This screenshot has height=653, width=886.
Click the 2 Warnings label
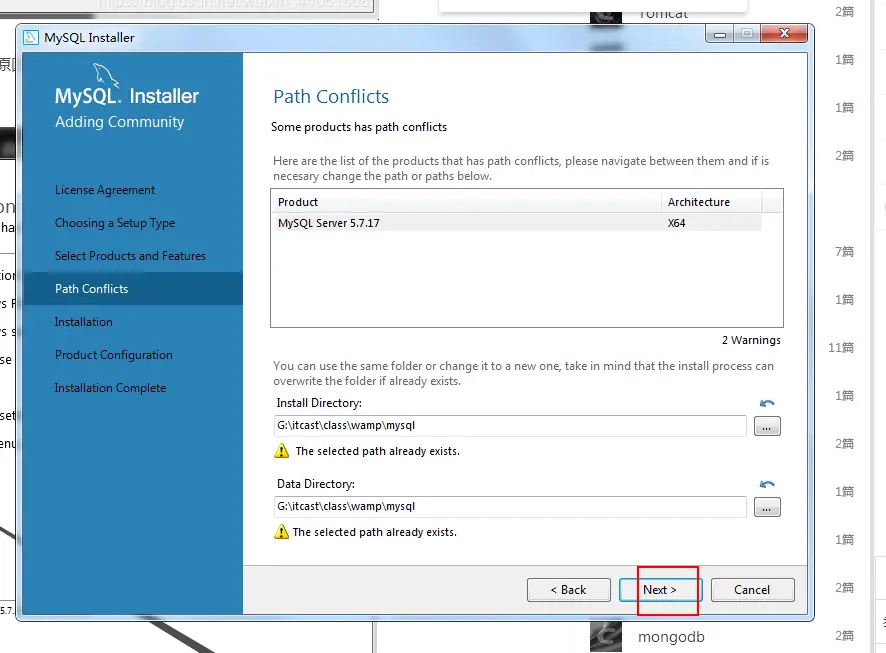[x=751, y=340]
